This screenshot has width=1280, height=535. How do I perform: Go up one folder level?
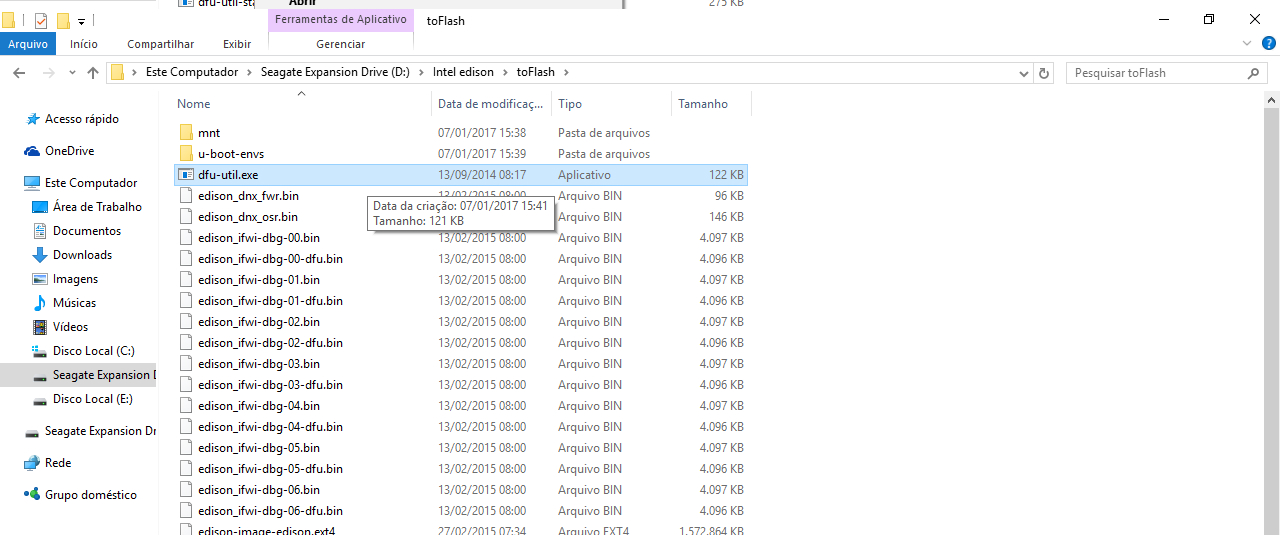click(93, 73)
